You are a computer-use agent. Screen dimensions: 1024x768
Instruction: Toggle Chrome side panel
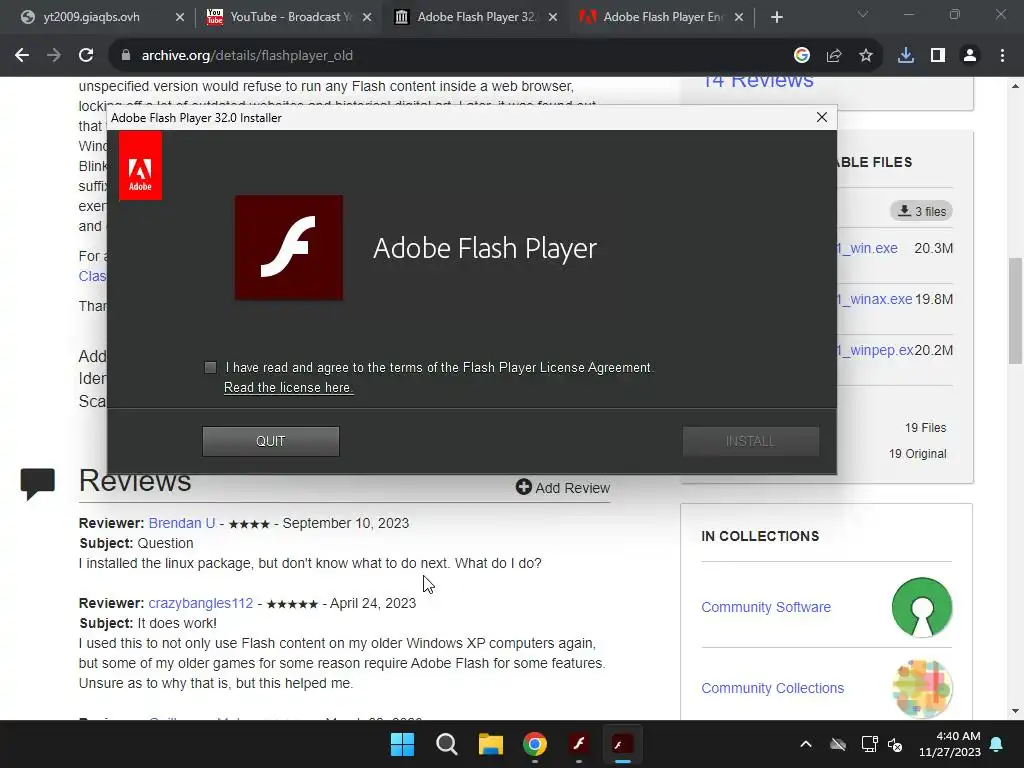pos(938,56)
